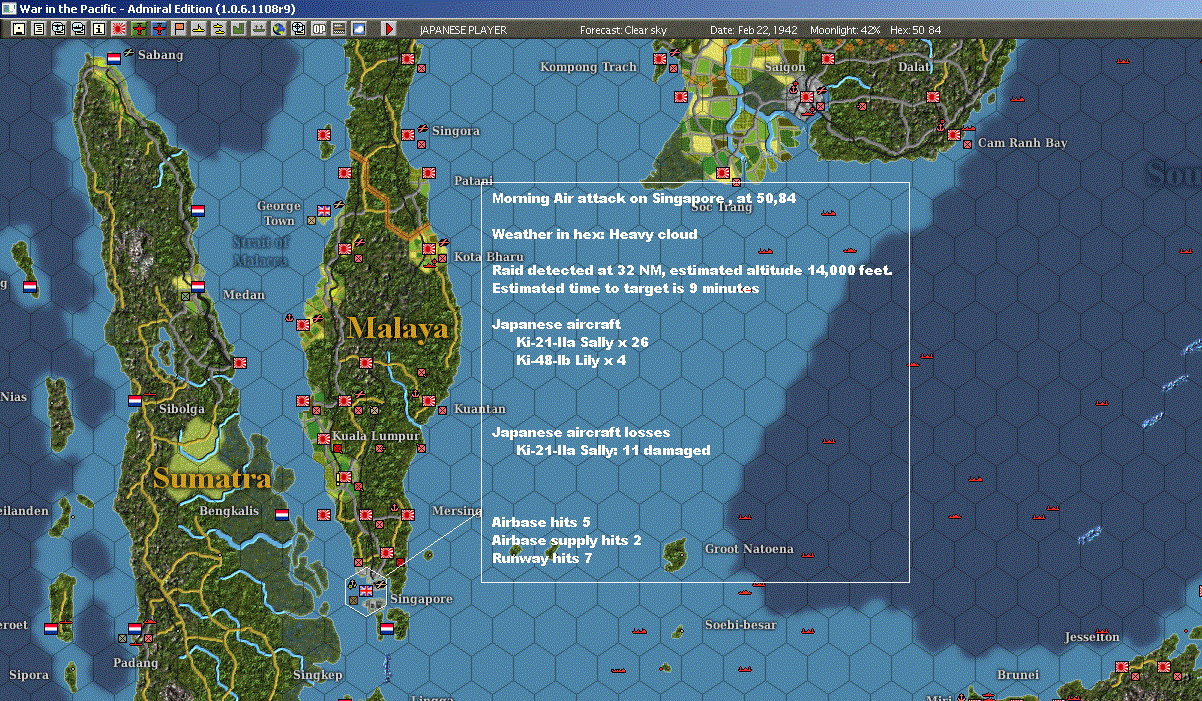Click 'Weather in hex: Heavy cloud' line
Viewport: 1202px width, 701px height.
point(594,234)
